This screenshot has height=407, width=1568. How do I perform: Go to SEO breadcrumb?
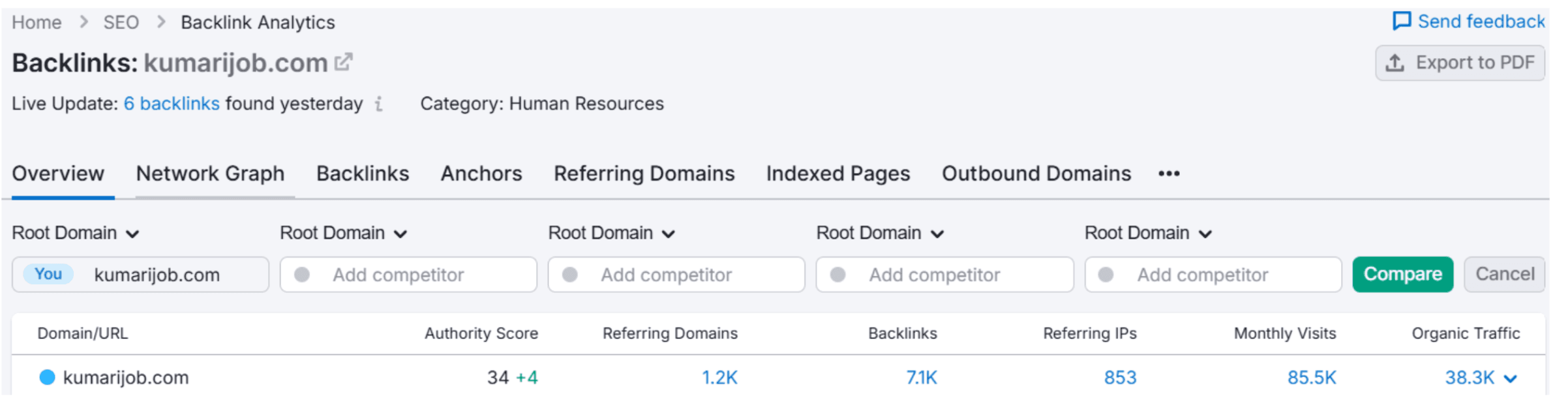click(x=121, y=22)
